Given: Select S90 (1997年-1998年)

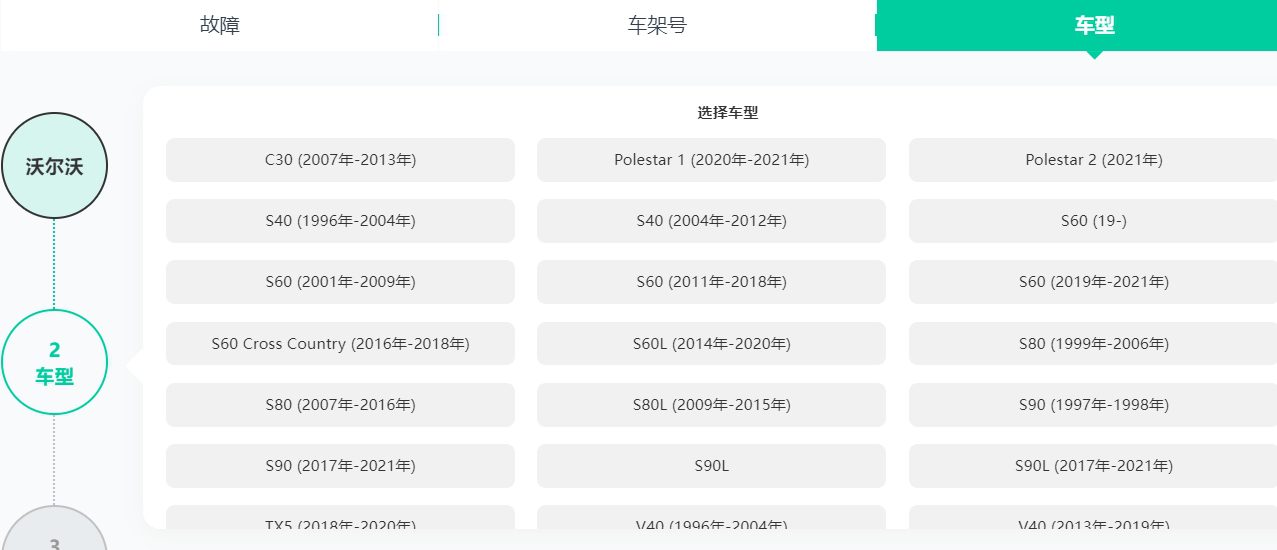Looking at the screenshot, I should point(1093,405).
